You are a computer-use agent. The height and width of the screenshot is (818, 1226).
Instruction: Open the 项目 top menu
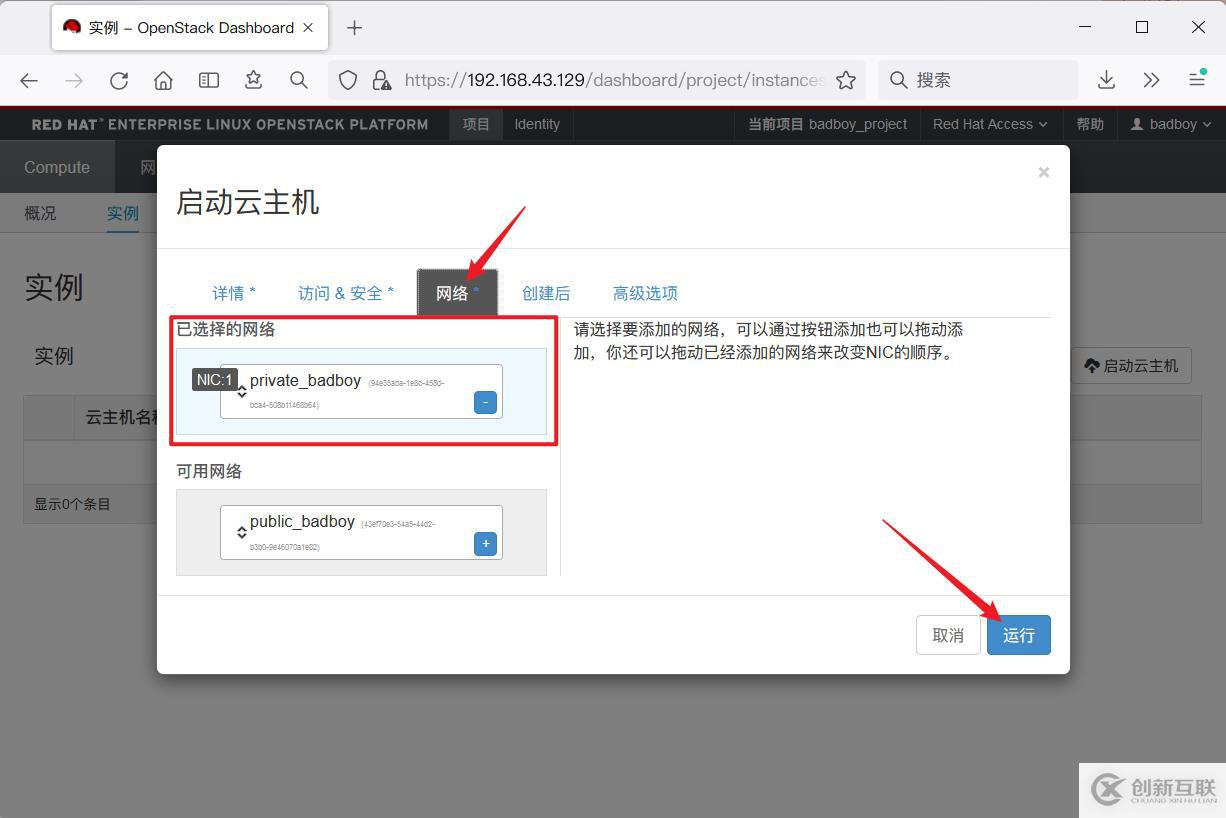point(476,124)
